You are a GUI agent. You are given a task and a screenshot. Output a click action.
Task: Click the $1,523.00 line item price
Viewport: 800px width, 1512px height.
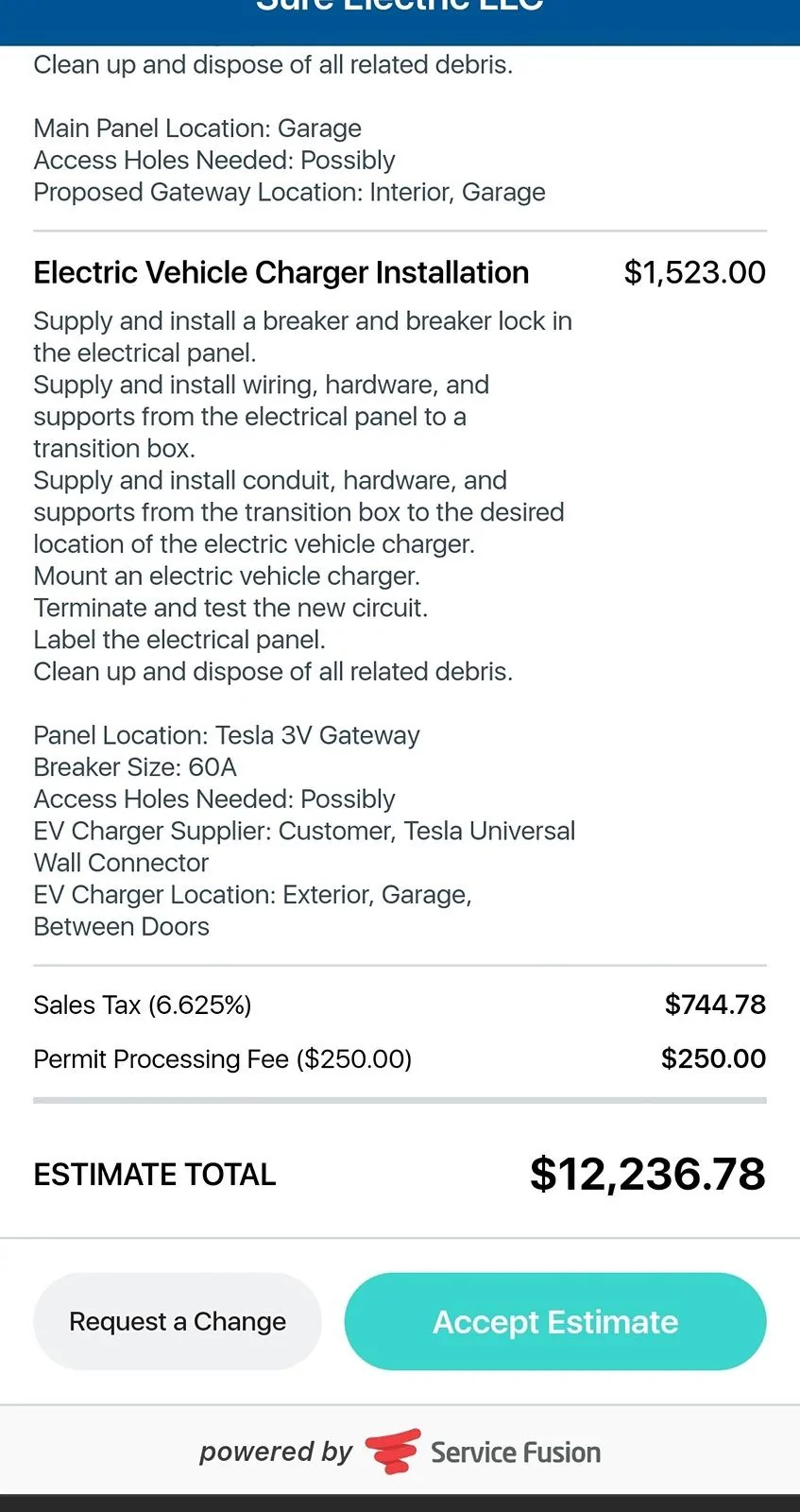click(x=695, y=272)
